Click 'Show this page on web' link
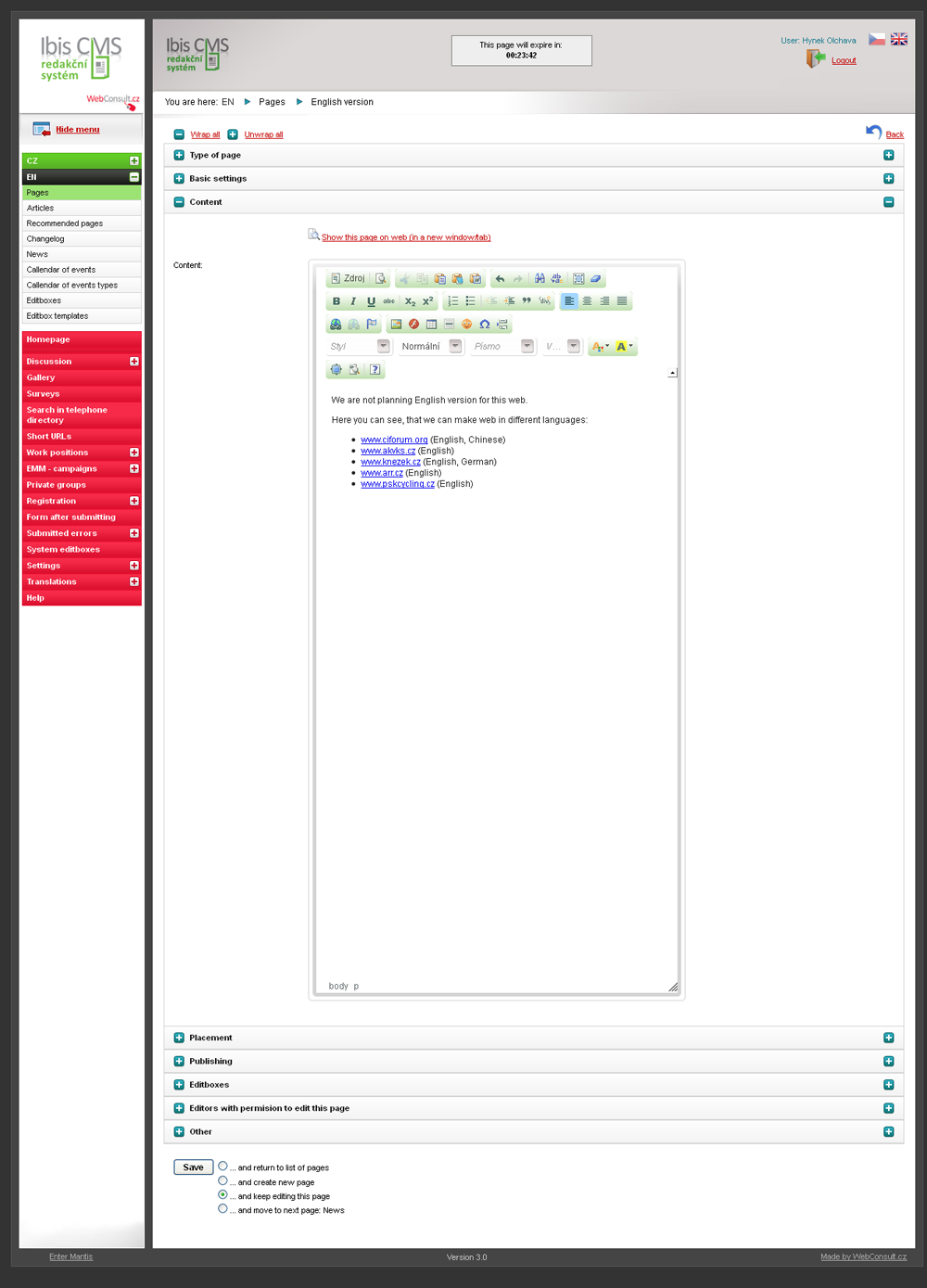The width and height of the screenshot is (927, 1288). click(406, 237)
